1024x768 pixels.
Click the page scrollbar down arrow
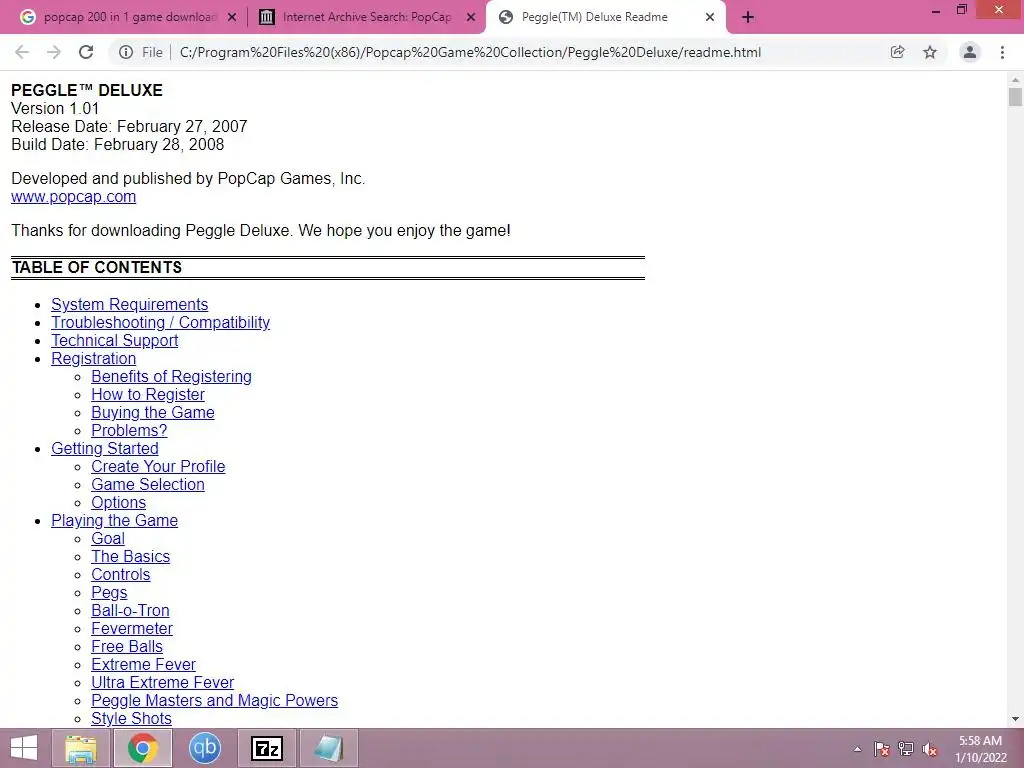[1015, 719]
